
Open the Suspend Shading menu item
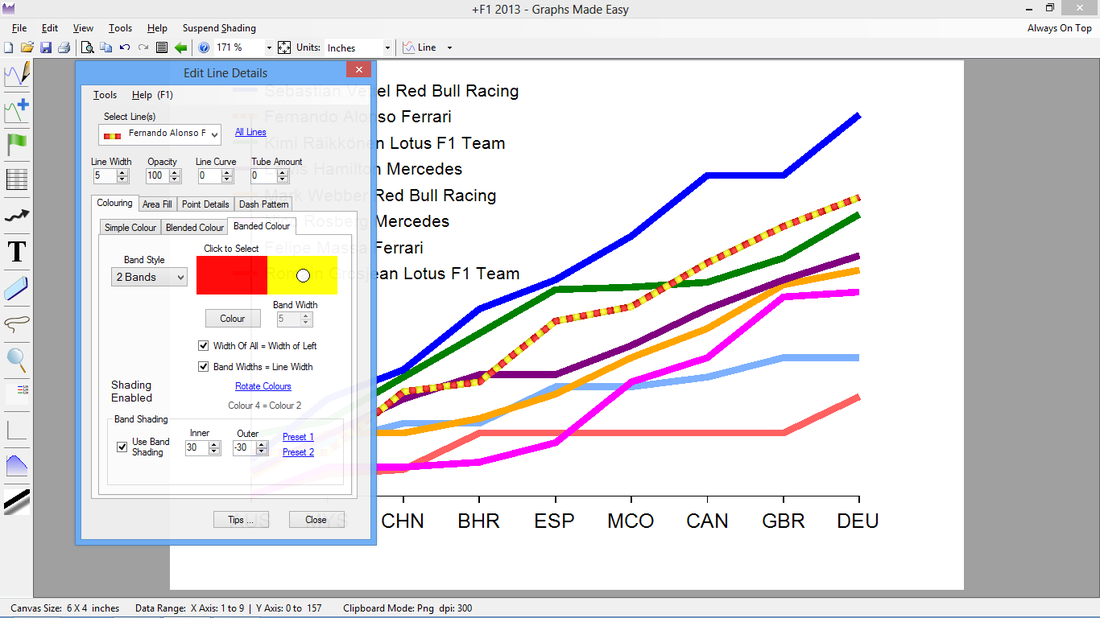click(219, 28)
